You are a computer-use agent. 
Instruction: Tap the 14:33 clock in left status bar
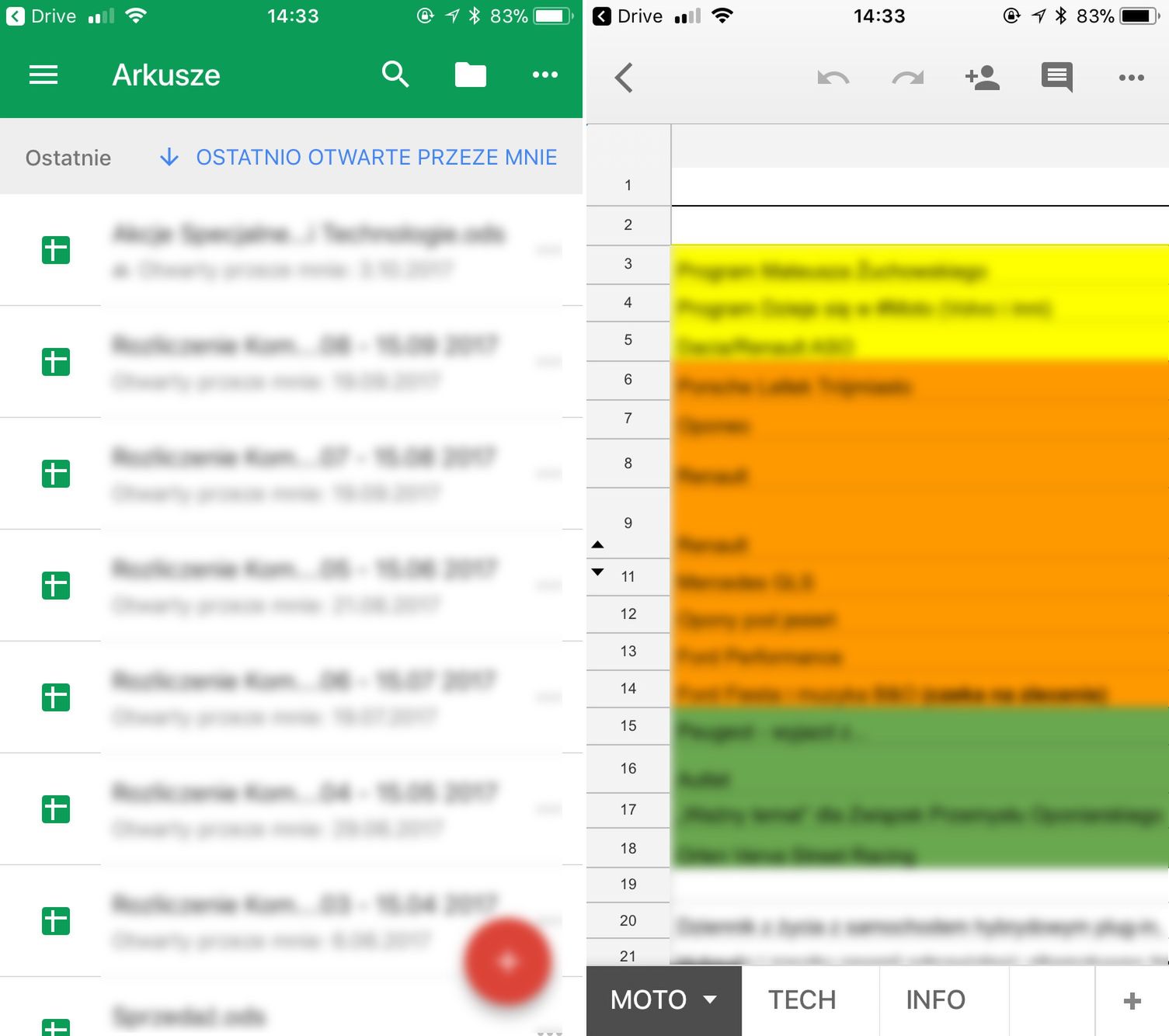pos(293,16)
